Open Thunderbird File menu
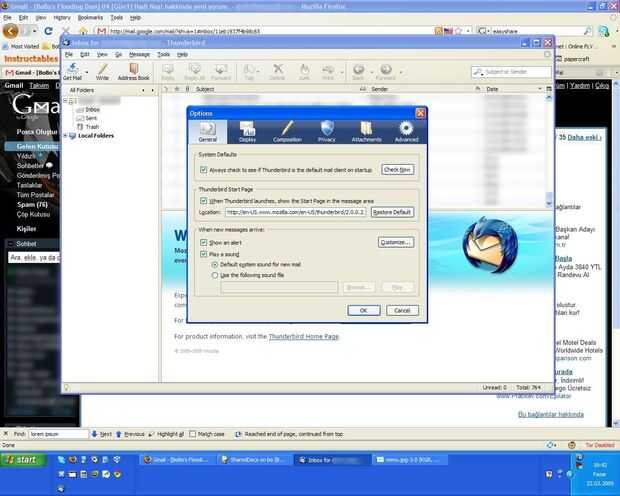 coord(69,55)
